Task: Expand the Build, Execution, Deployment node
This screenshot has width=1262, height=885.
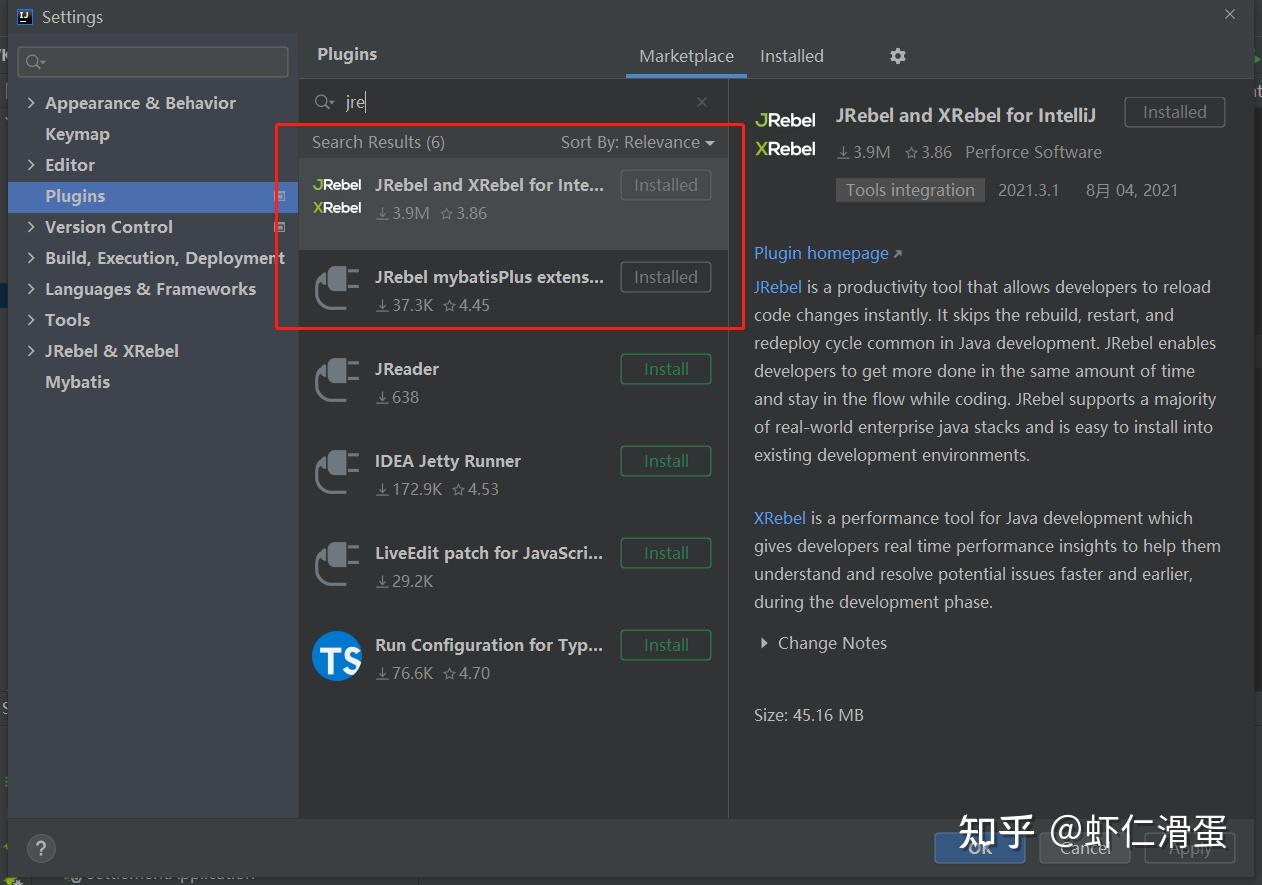Action: pyautogui.click(x=31, y=258)
